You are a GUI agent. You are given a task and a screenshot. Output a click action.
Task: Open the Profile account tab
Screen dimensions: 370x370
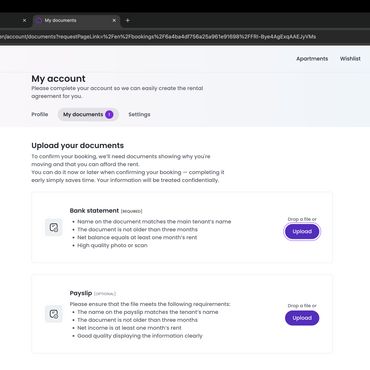[x=40, y=114]
